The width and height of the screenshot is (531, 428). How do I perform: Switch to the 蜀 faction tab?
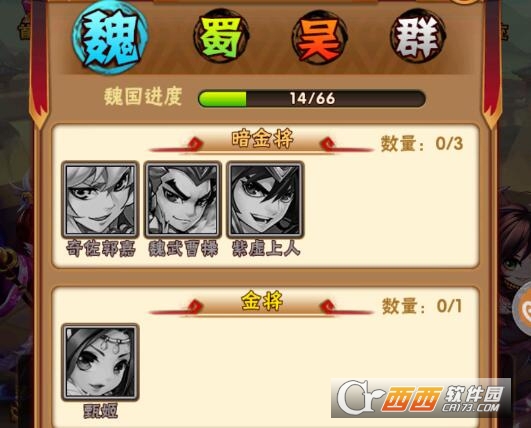click(x=220, y=37)
